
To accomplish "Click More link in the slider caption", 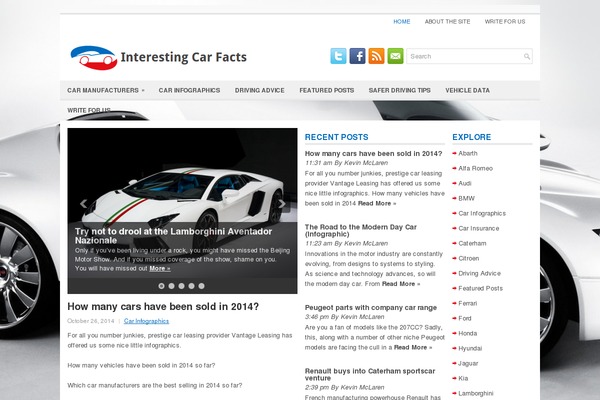I will point(160,269).
